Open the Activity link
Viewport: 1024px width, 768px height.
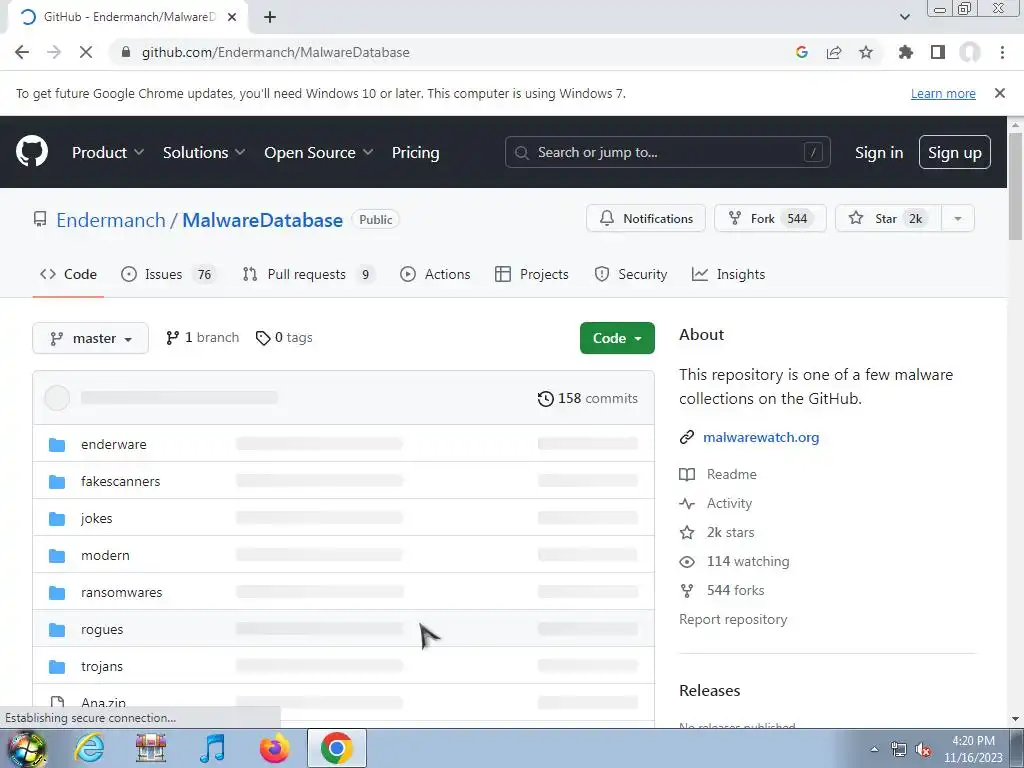(716, 504)
